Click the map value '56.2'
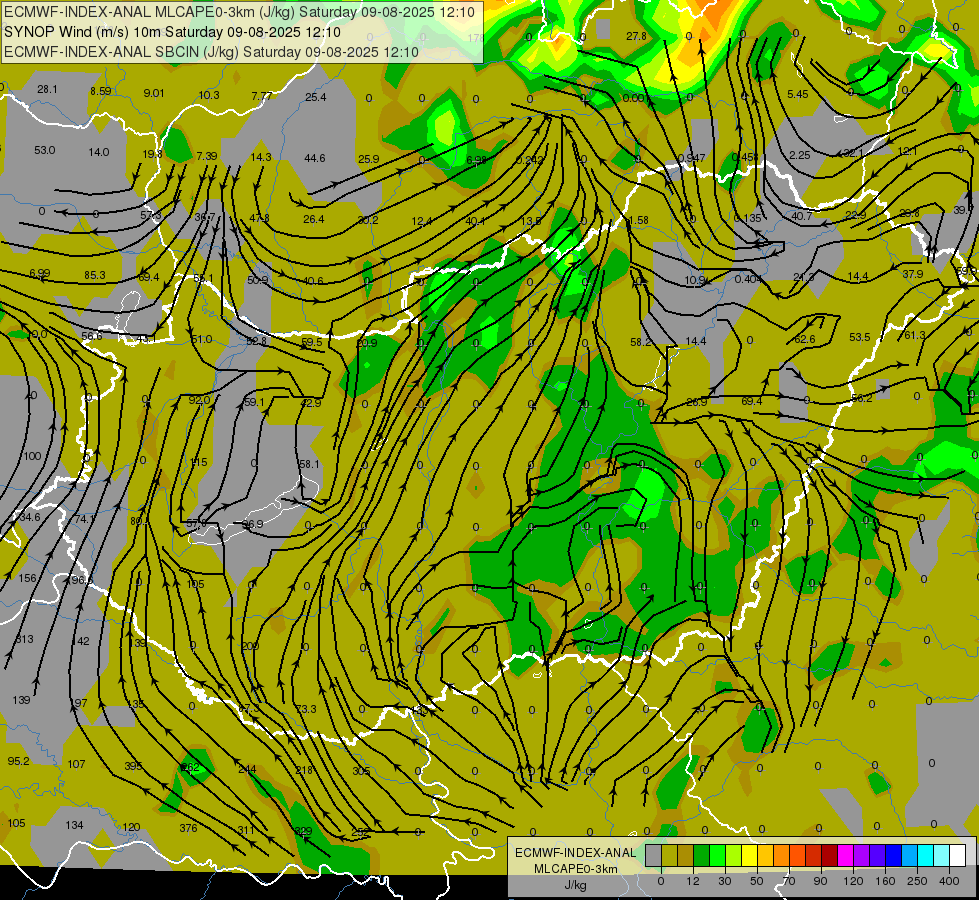This screenshot has height=900, width=979. (x=862, y=398)
